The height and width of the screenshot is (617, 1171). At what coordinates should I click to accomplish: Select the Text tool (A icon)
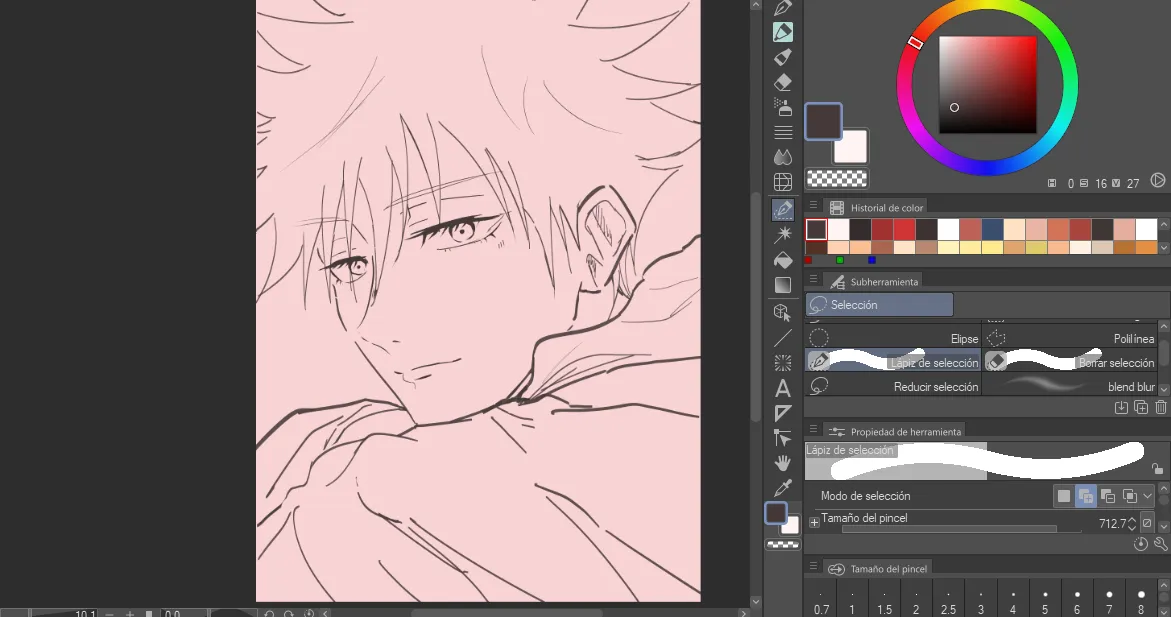[783, 388]
